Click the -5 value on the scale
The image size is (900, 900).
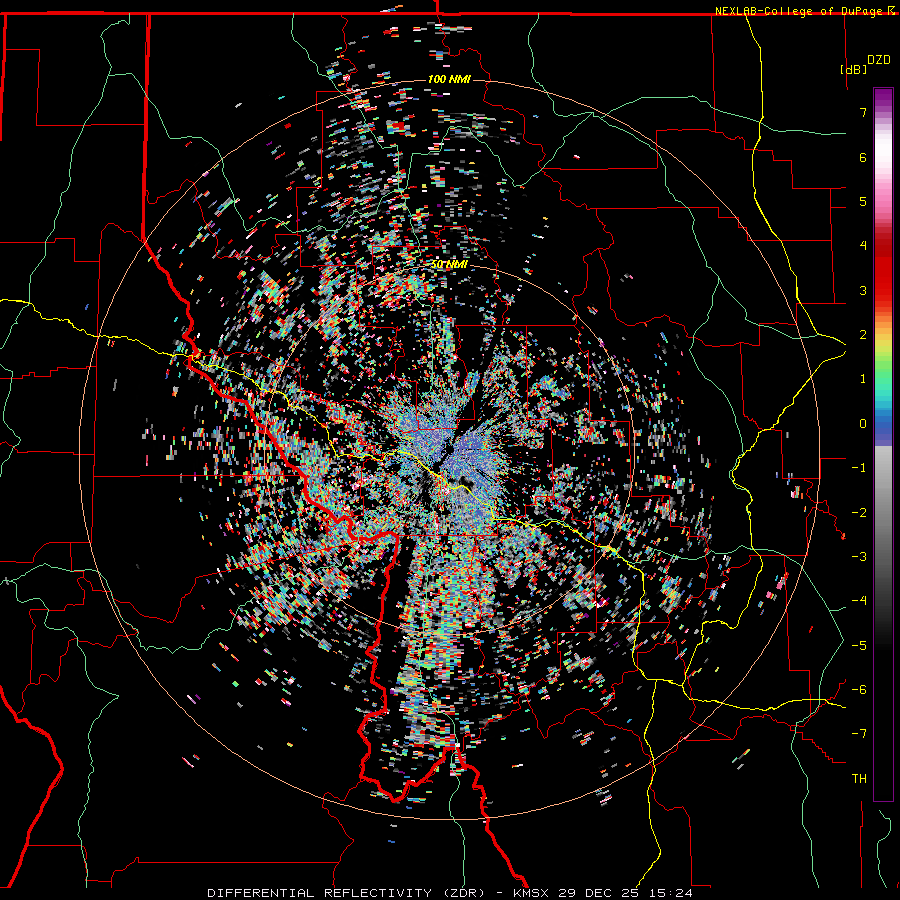[x=859, y=646]
